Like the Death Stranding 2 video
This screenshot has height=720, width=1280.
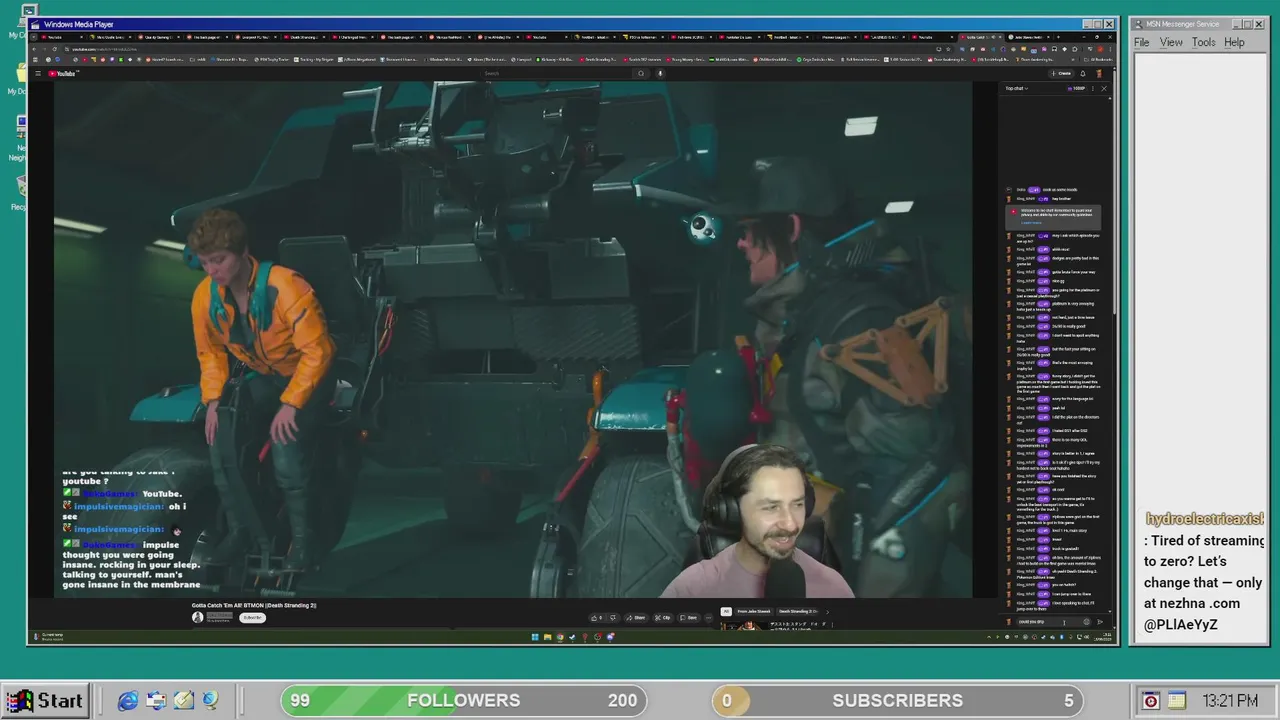coord(596,617)
